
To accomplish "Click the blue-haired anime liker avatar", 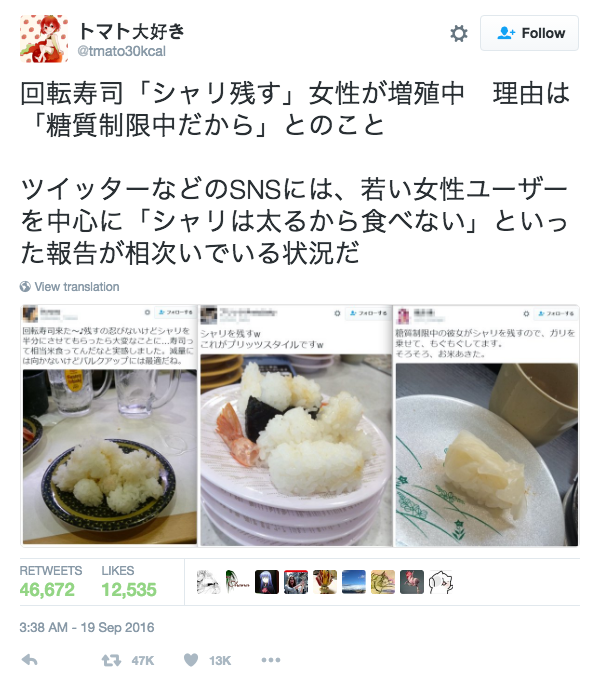I will click(x=267, y=582).
